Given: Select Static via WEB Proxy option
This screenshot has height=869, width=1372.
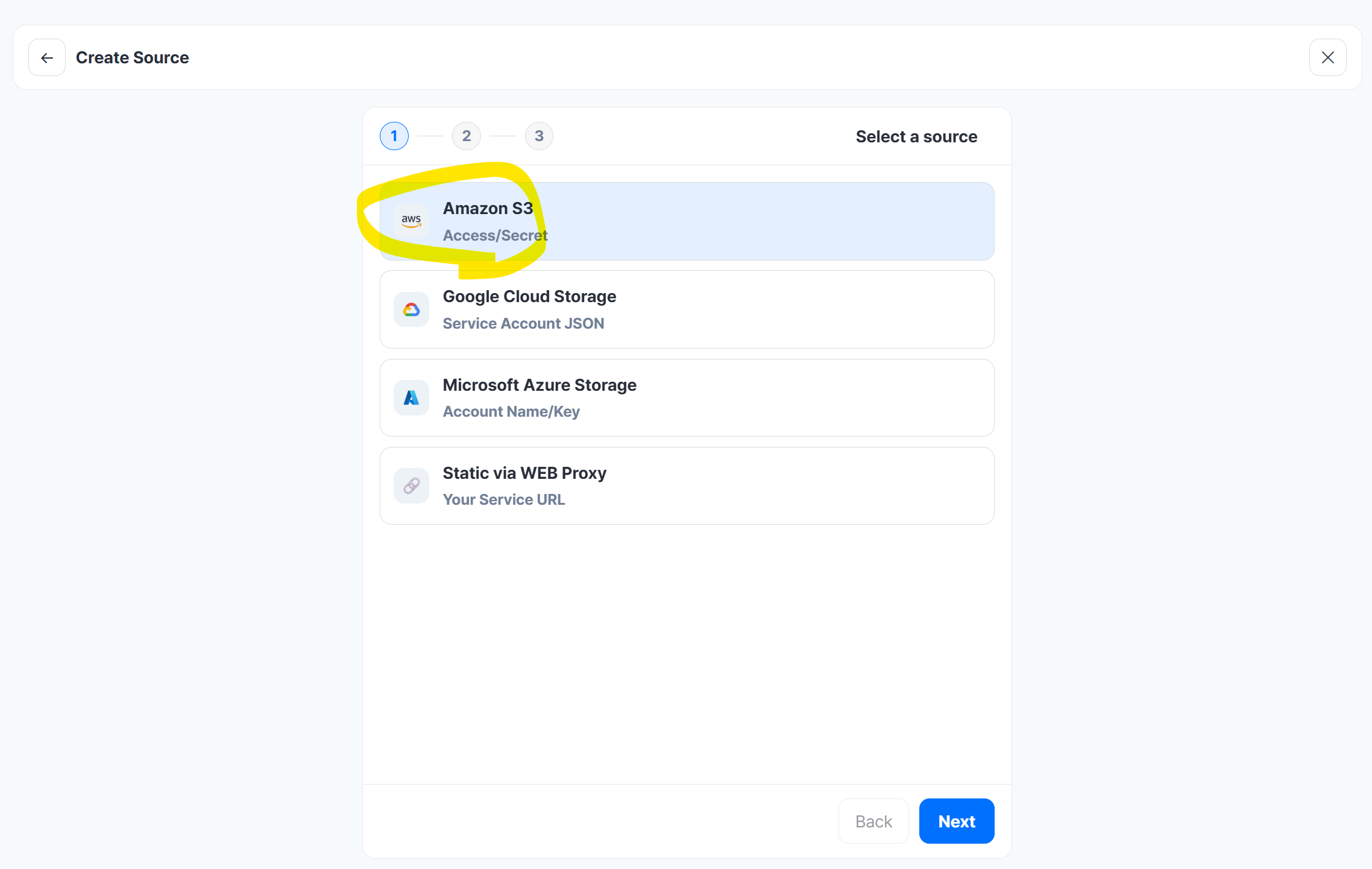Looking at the screenshot, I should 687,485.
